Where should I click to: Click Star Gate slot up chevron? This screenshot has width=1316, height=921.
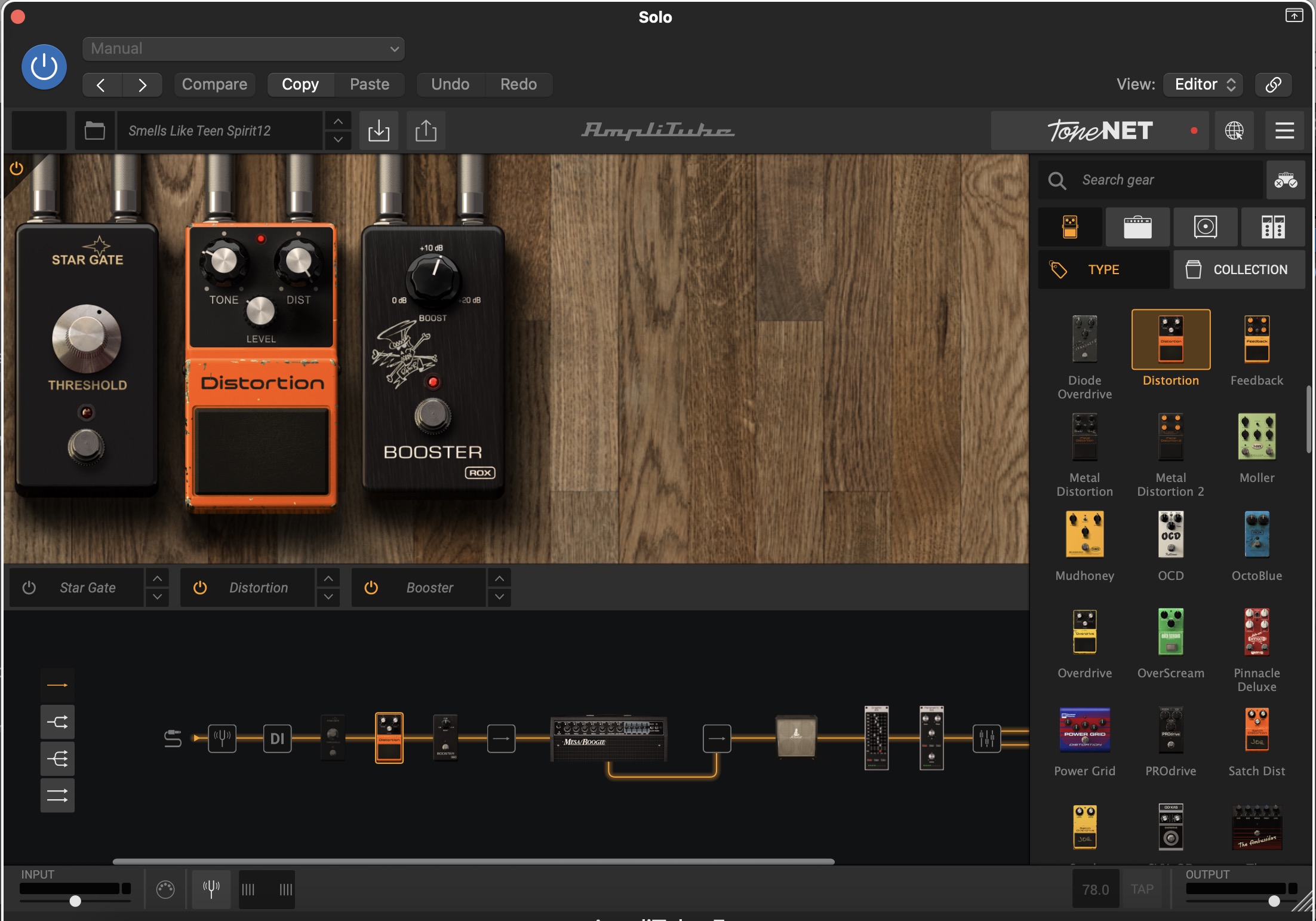point(157,578)
